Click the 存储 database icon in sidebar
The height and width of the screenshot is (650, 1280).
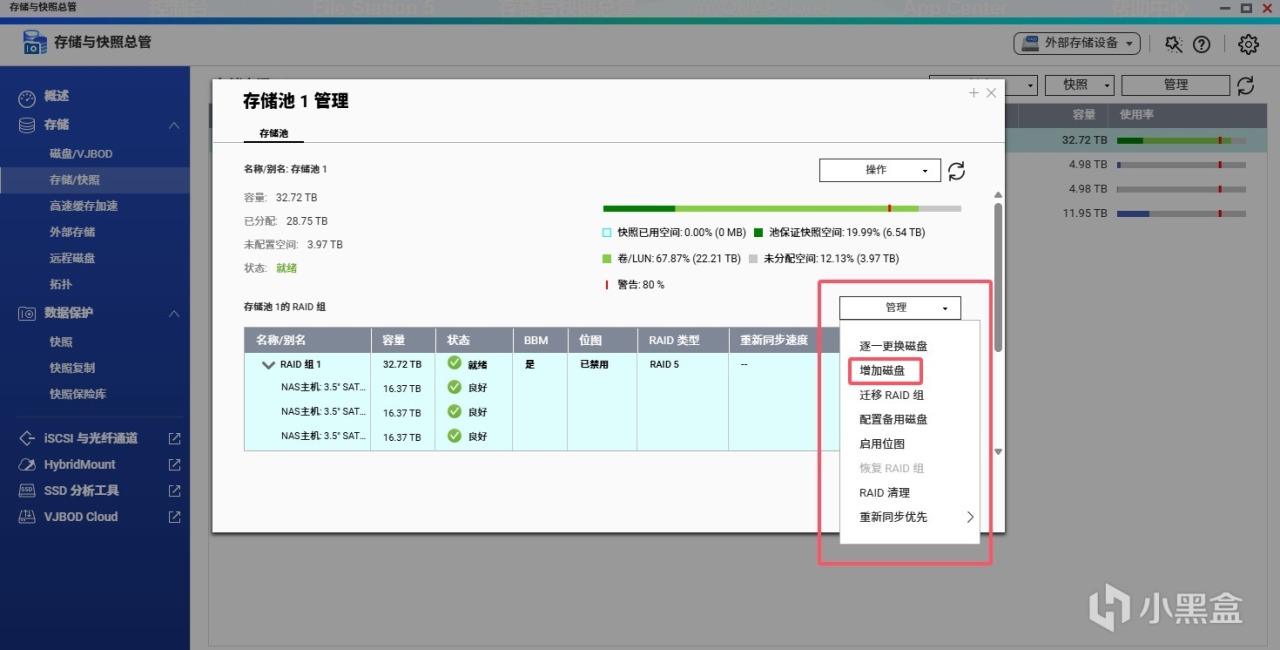click(x=27, y=125)
